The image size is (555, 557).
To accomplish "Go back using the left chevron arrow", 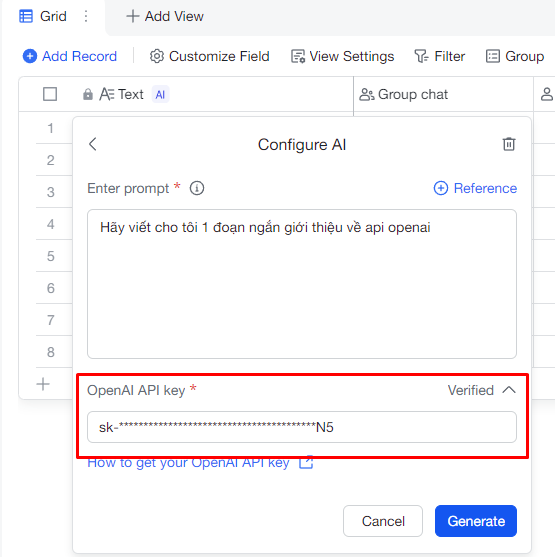I will tap(93, 144).
